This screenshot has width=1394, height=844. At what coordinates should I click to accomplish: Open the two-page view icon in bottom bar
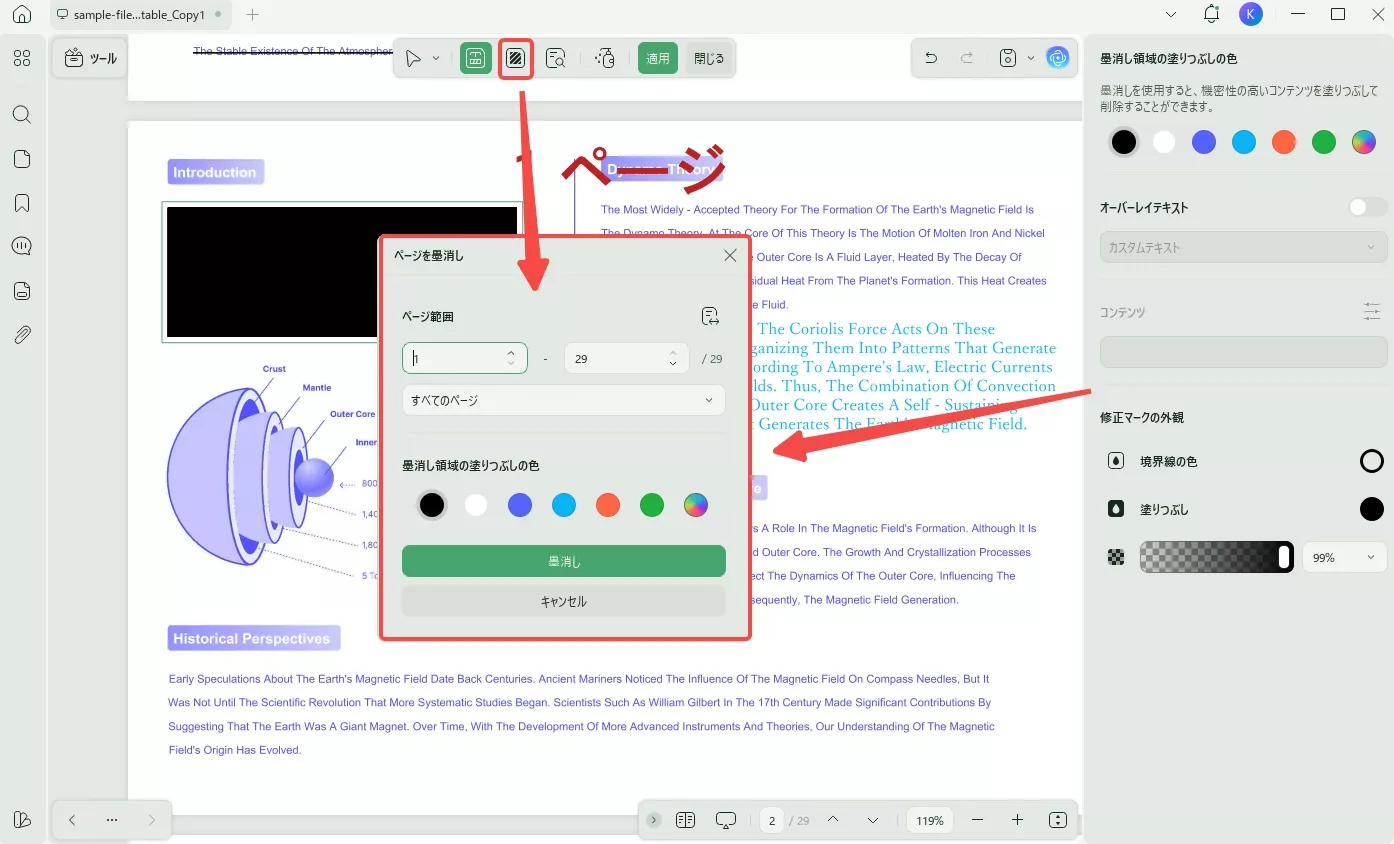coord(685,819)
